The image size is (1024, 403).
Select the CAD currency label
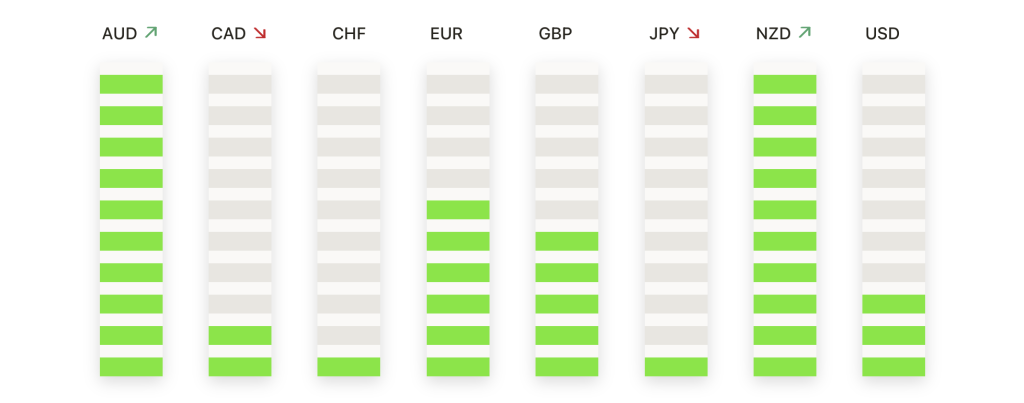coord(229,33)
